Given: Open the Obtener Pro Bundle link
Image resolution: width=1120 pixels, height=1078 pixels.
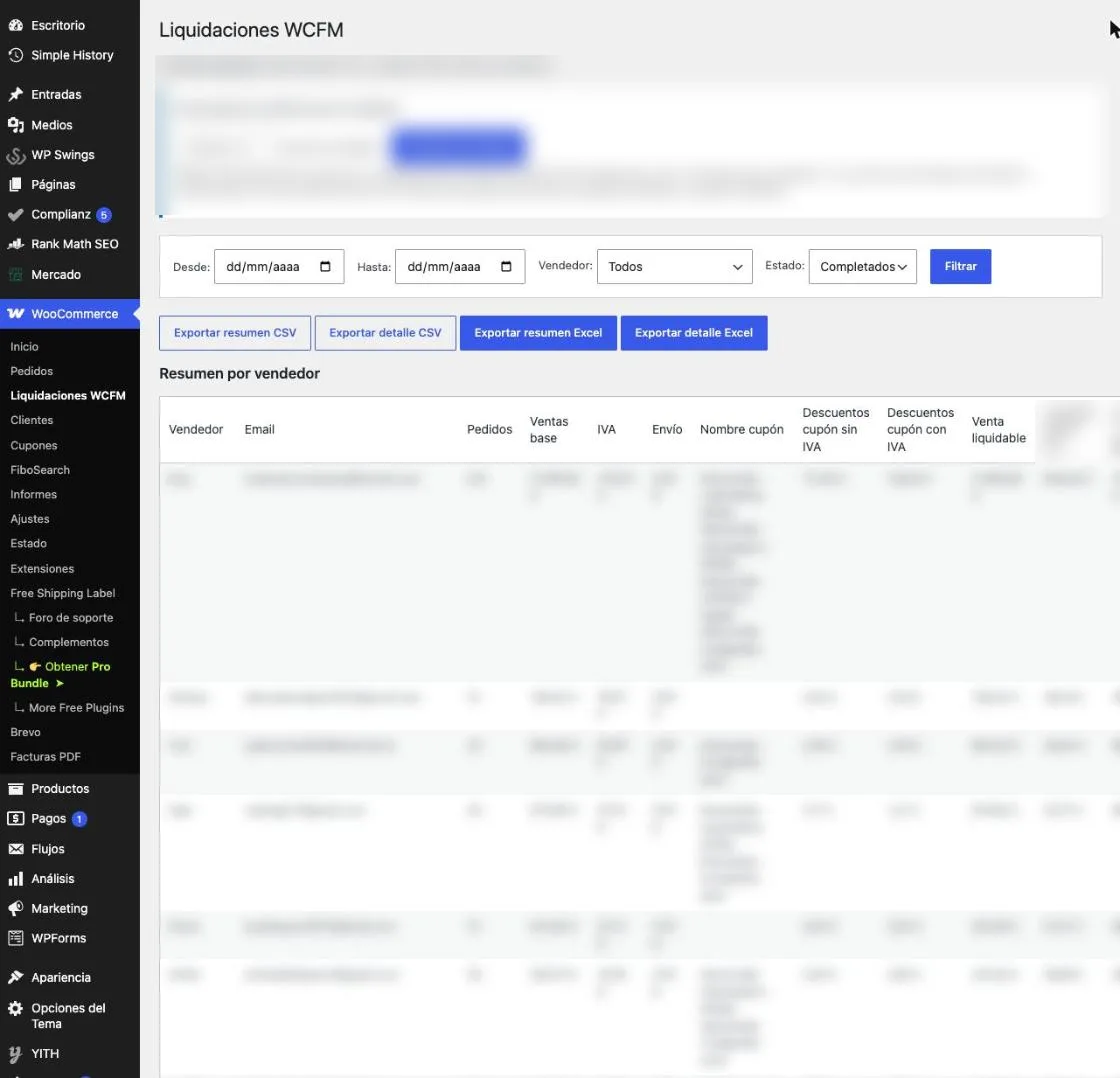Looking at the screenshot, I should tap(61, 675).
